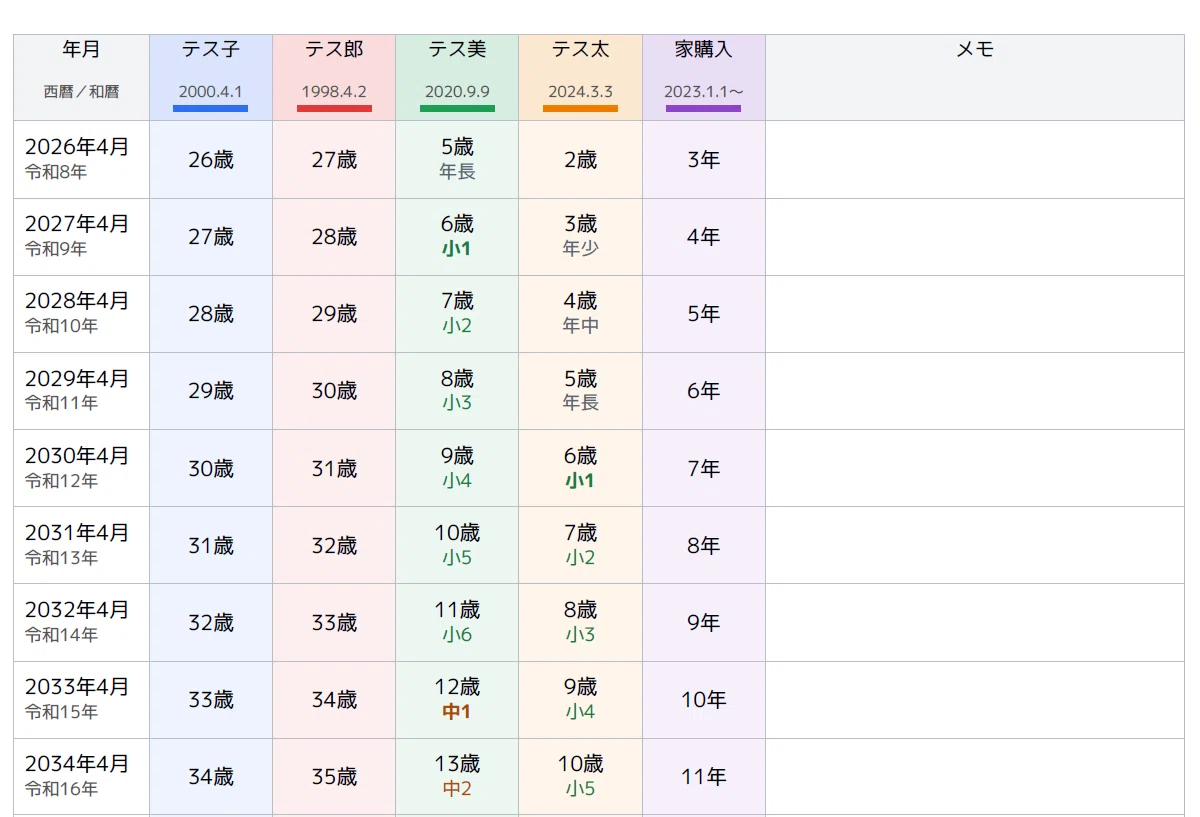Select the 2034年4月 row label
The image size is (1200, 817).
click(77, 764)
